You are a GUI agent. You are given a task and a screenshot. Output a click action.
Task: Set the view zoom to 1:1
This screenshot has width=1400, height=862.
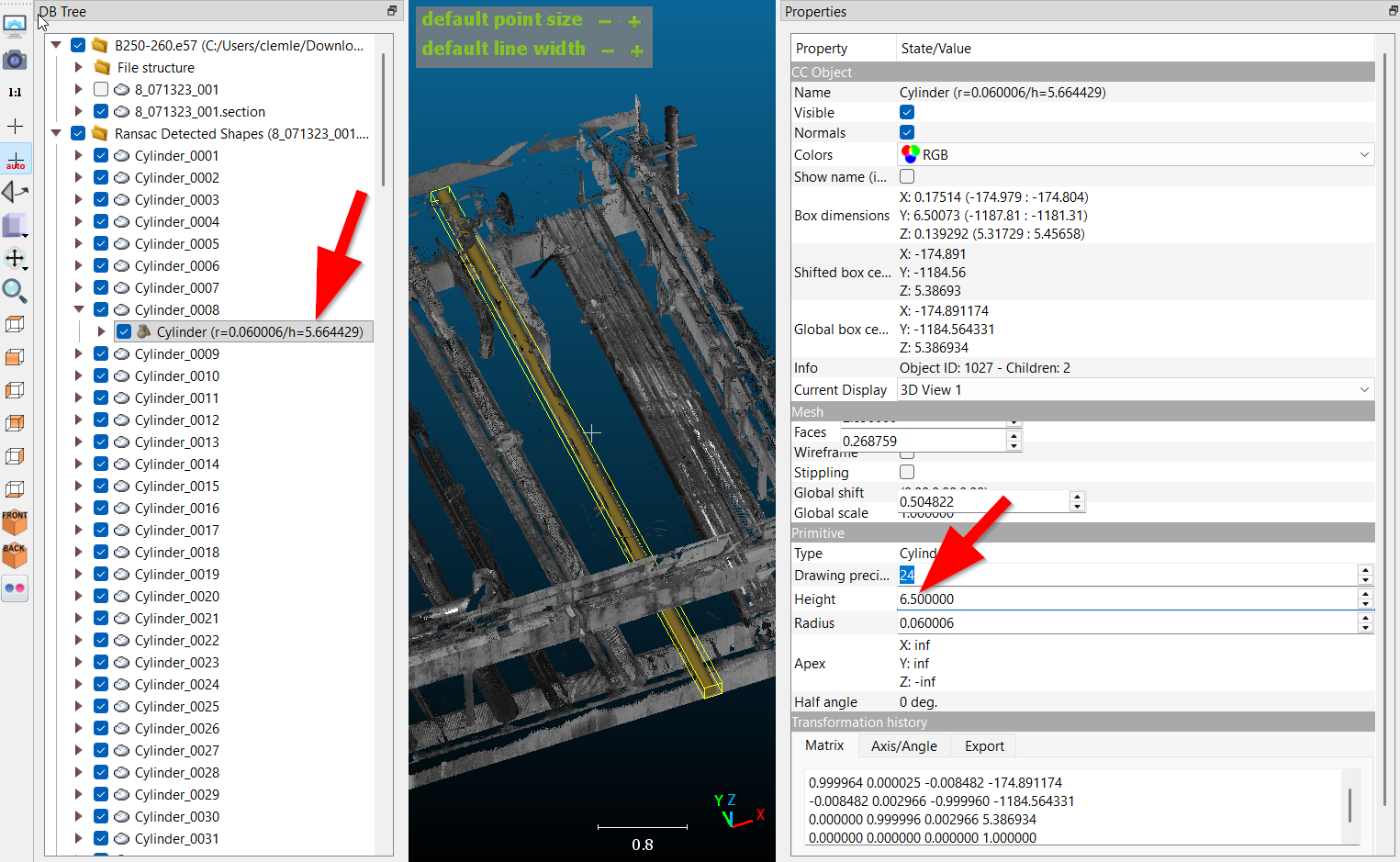tap(15, 92)
